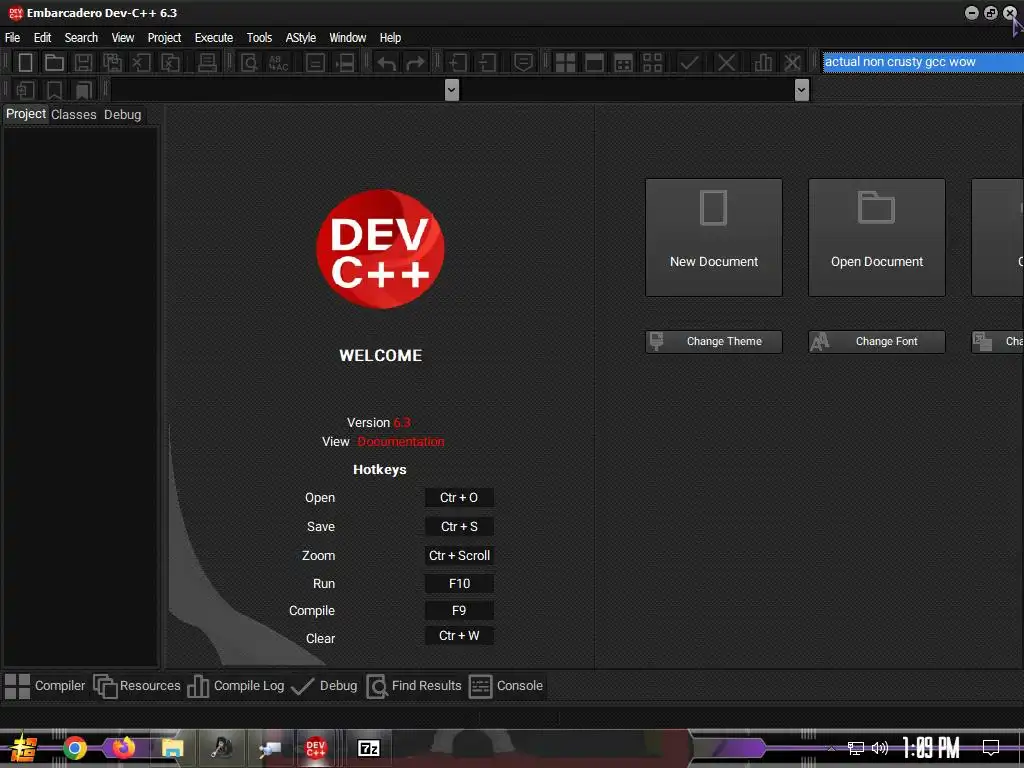Click the New Document tile
This screenshot has width=1024, height=768.
714,238
